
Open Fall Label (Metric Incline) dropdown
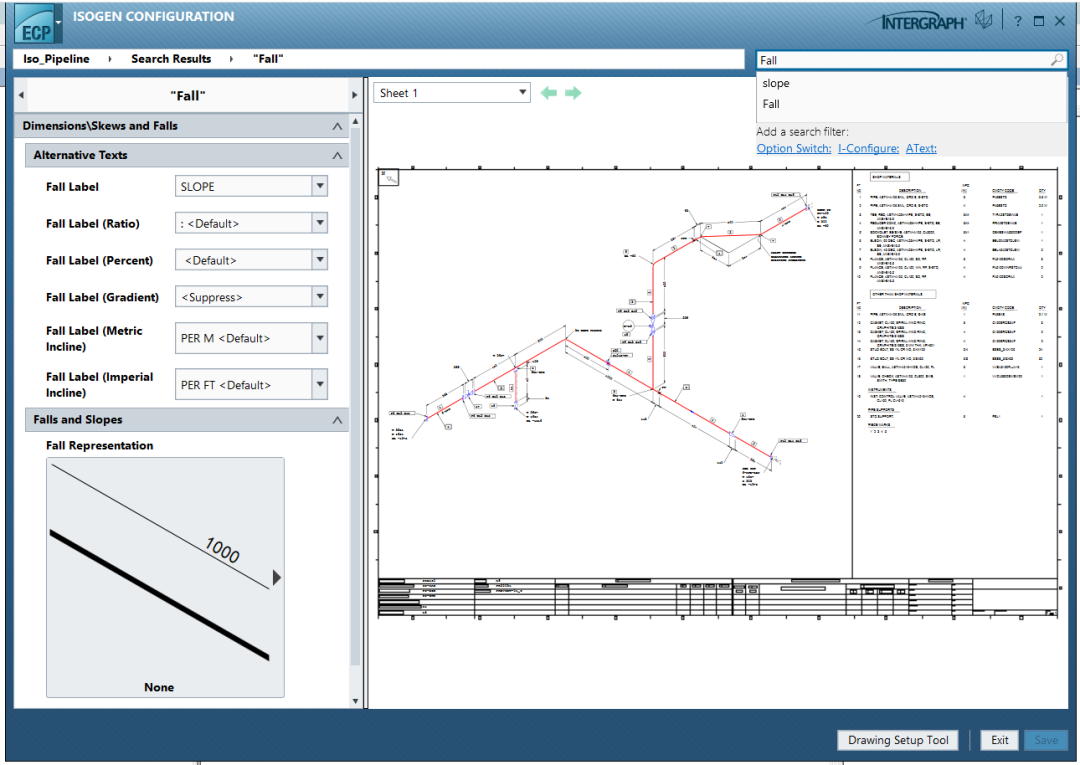pyautogui.click(x=320, y=338)
